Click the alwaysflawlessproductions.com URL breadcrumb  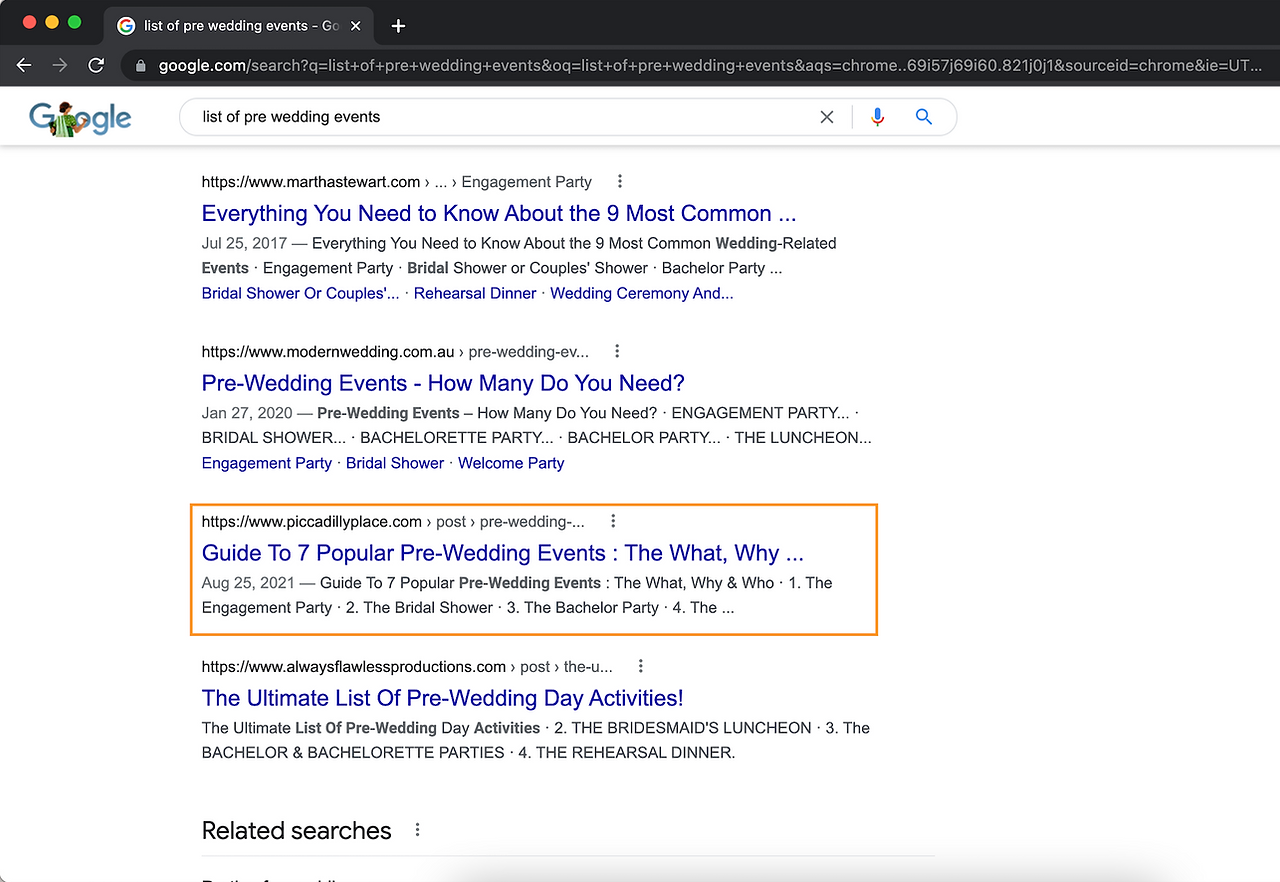coord(407,667)
